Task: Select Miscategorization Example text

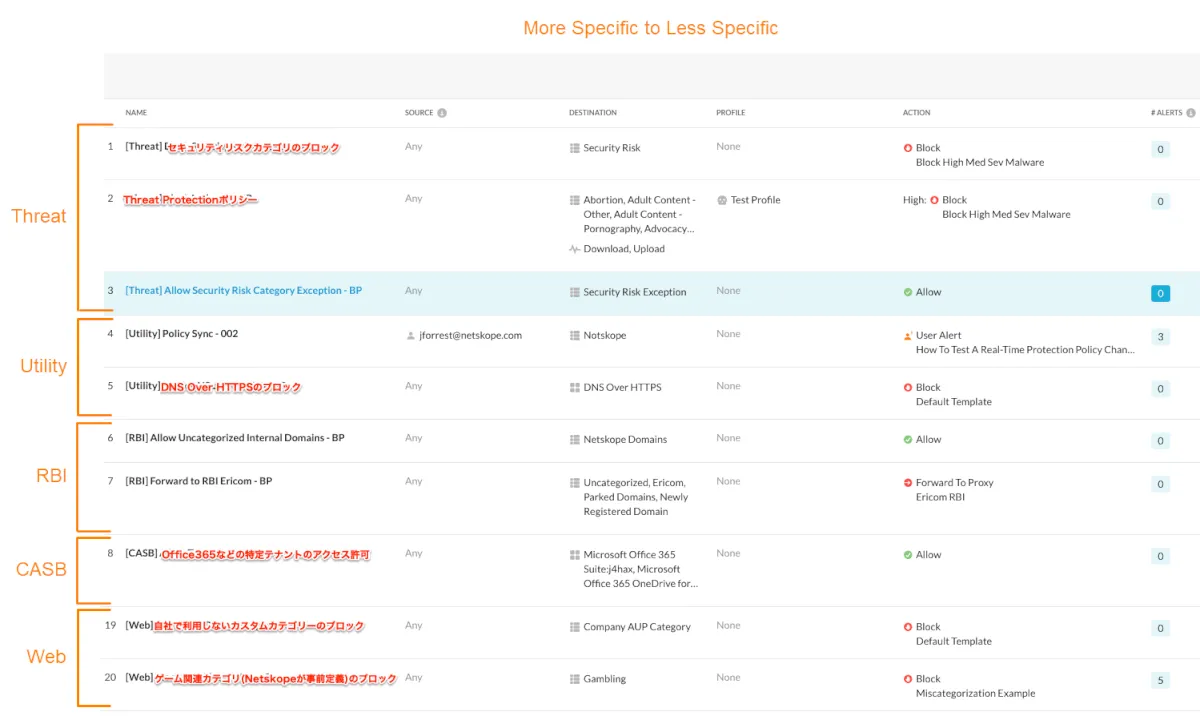Action: [975, 693]
